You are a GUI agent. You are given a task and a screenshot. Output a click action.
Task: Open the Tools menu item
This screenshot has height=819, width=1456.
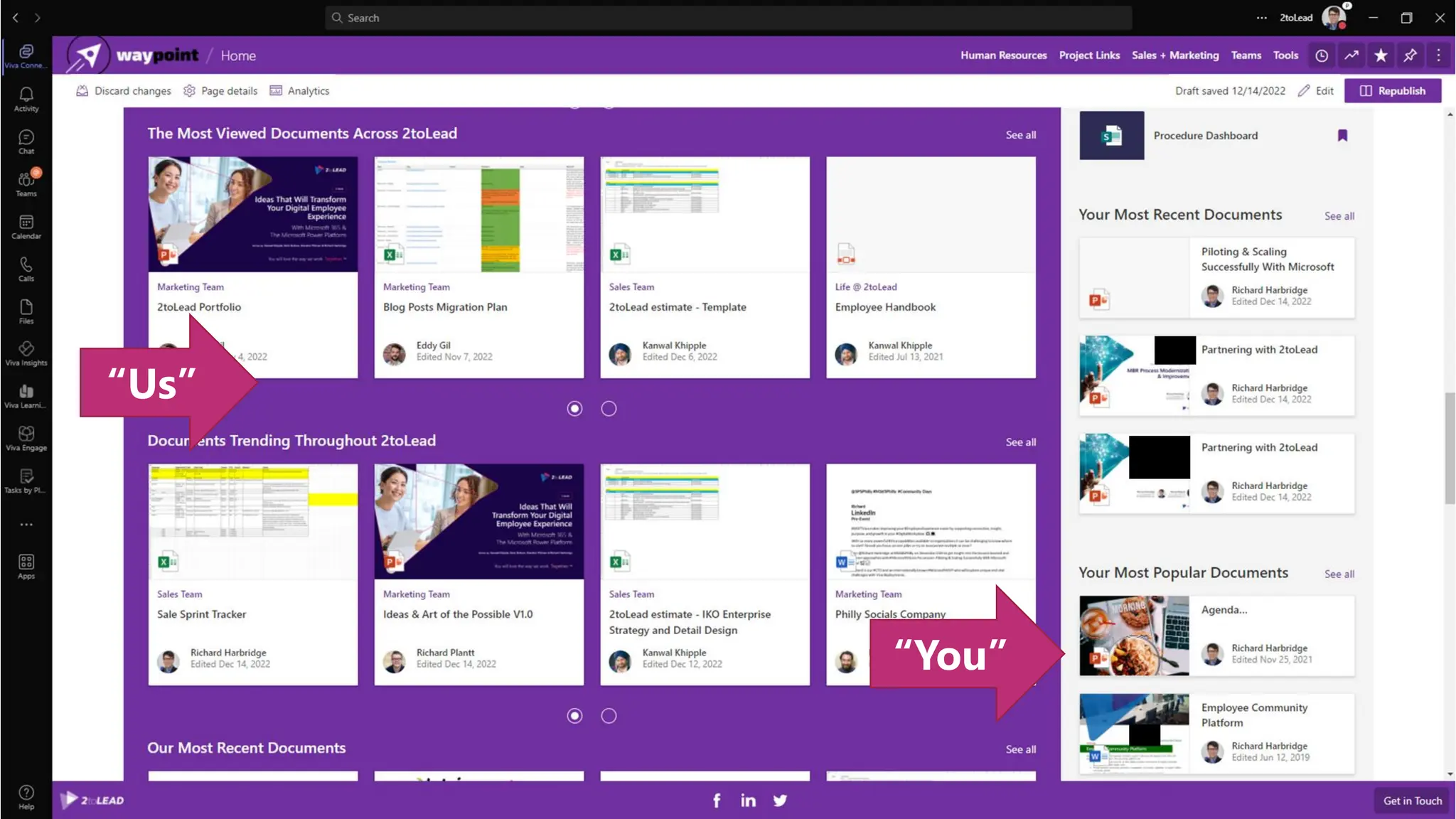pyautogui.click(x=1285, y=55)
